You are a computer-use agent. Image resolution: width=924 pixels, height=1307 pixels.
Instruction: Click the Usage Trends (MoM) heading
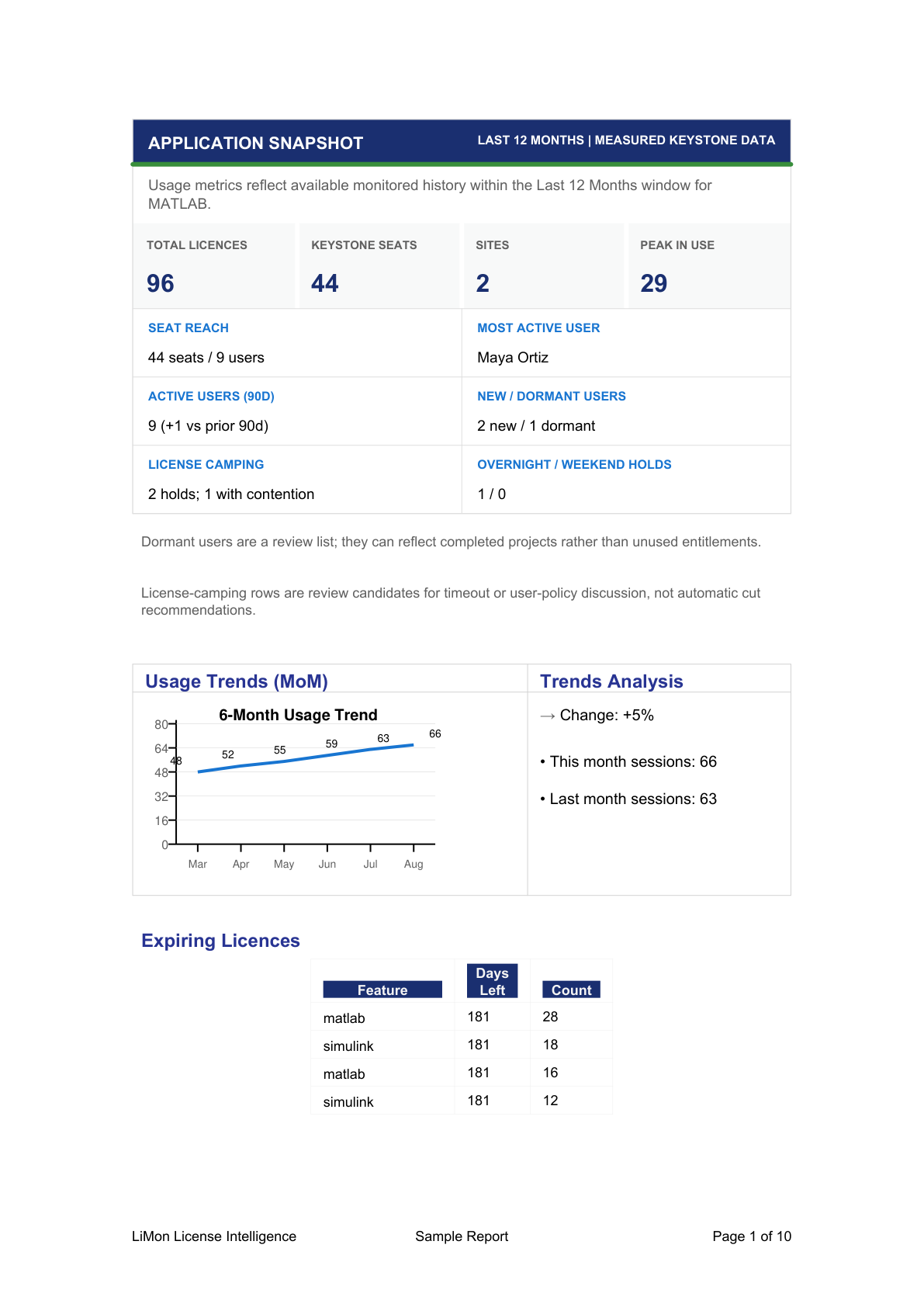[x=237, y=681]
